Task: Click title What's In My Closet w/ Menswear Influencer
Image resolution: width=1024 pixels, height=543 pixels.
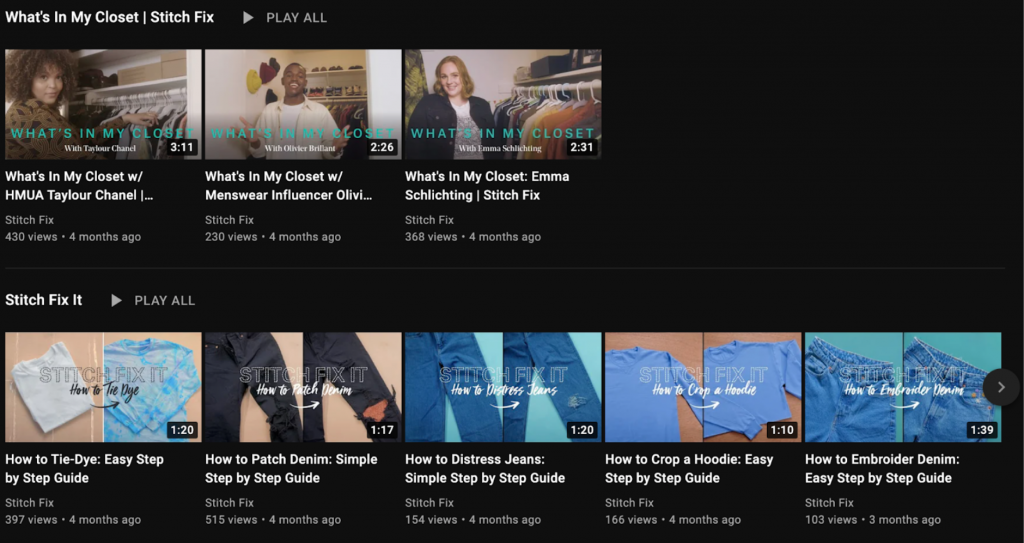Action: (289, 186)
